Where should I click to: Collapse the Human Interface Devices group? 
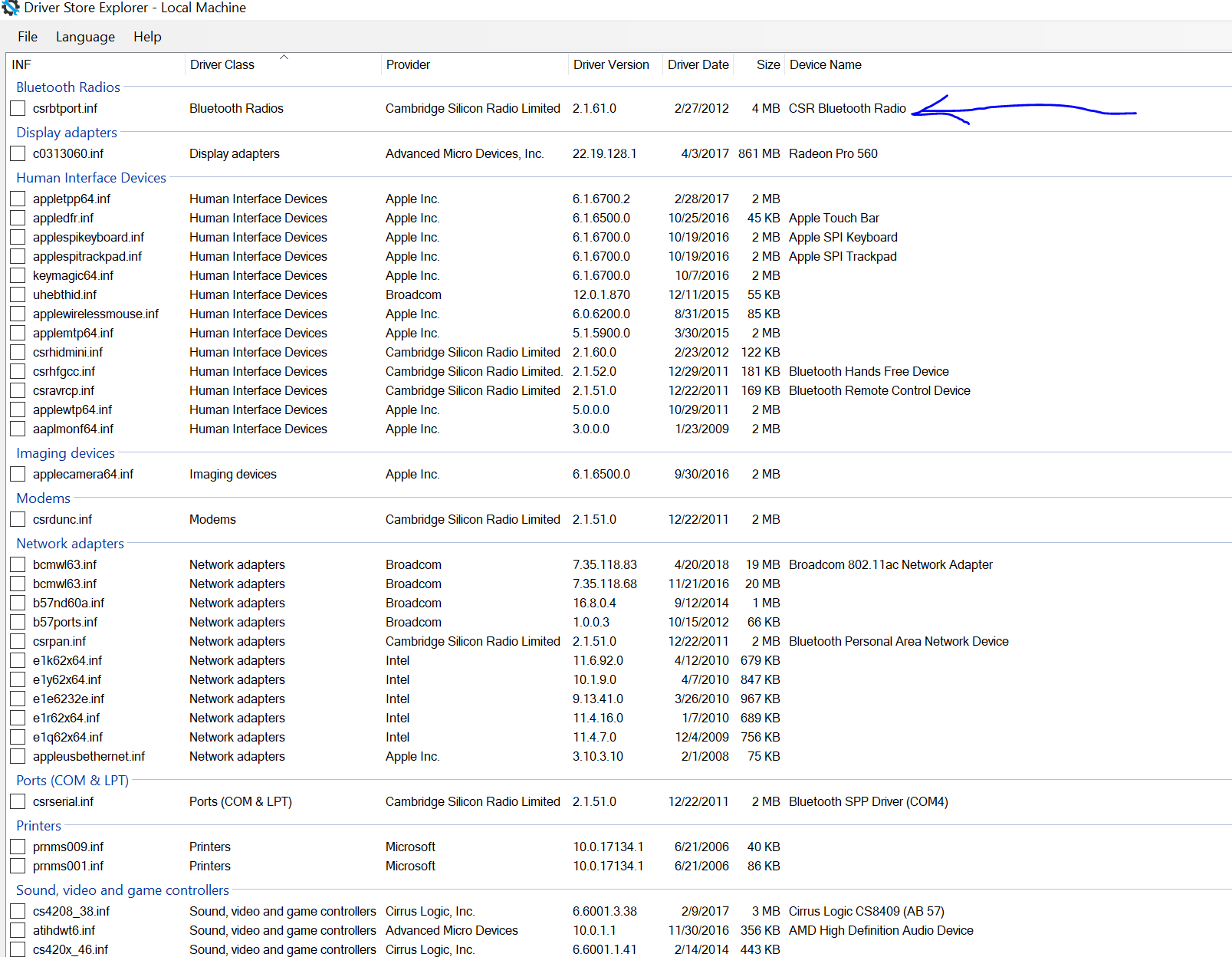[91, 178]
